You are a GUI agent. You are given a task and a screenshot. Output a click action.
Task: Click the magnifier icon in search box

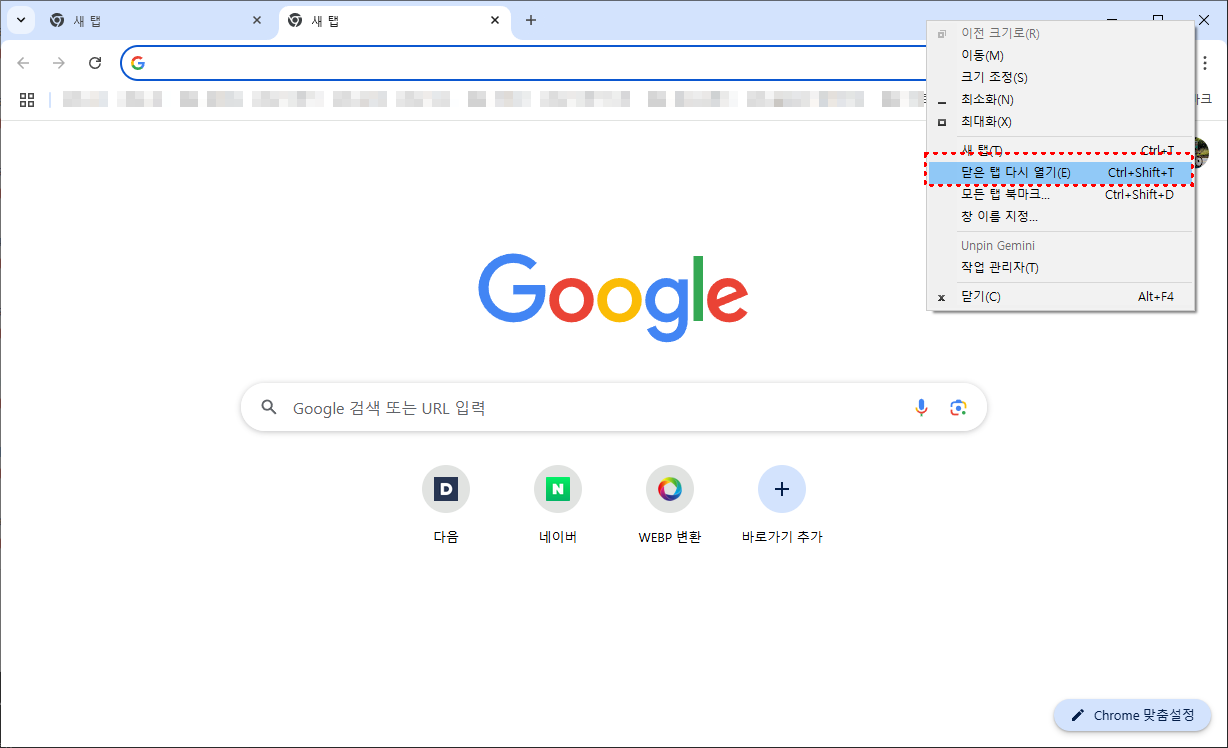(x=268, y=407)
